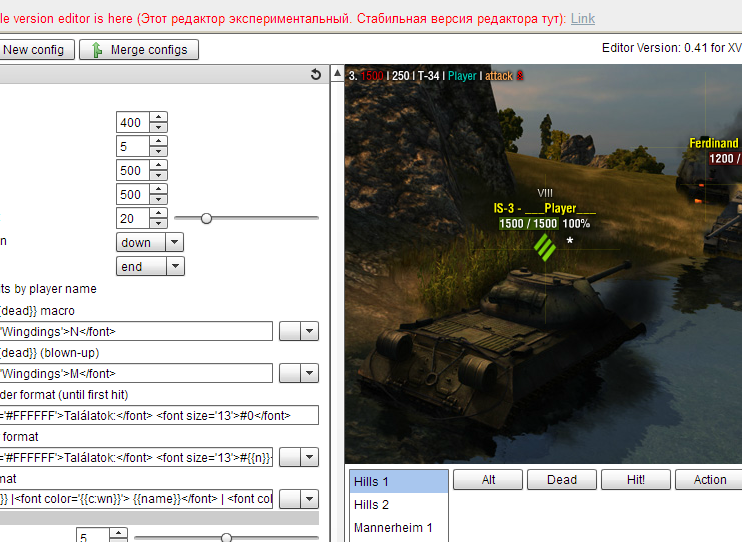This screenshot has height=542, width=742.
Task: Select Mannerheim 1 in the map list
Action: point(399,527)
